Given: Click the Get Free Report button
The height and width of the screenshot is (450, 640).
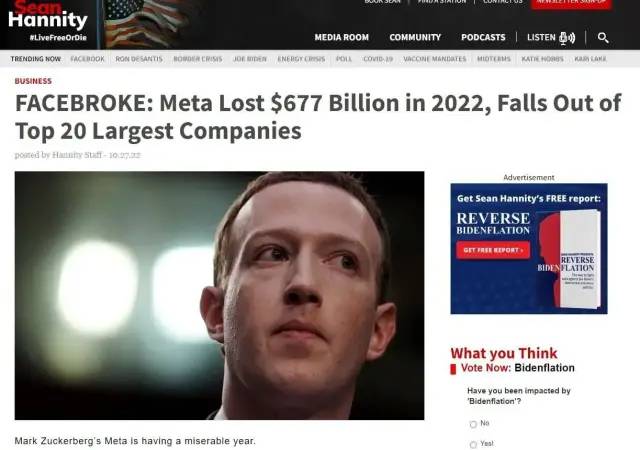Looking at the screenshot, I should pyautogui.click(x=493, y=250).
